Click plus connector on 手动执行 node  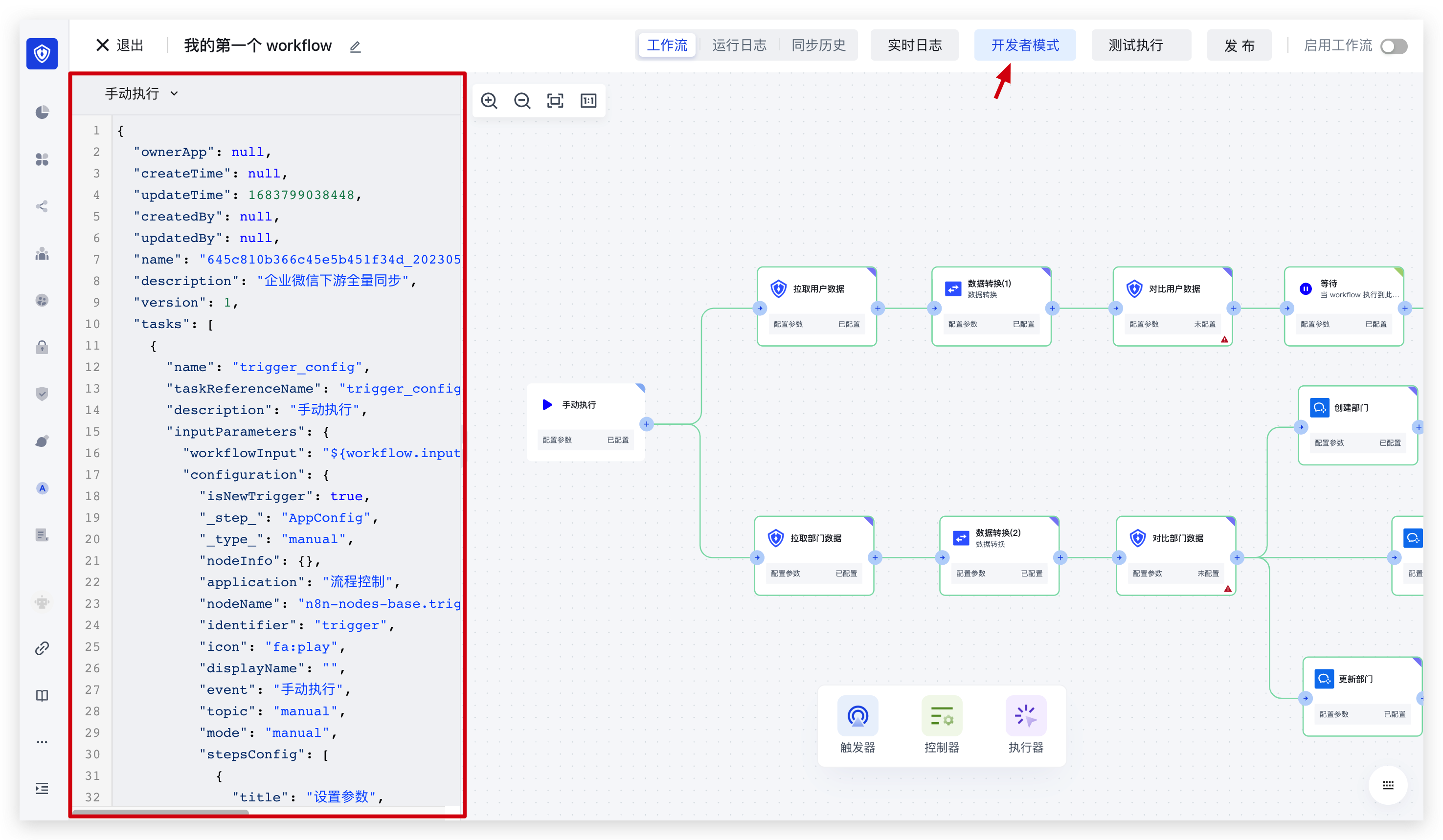647,424
